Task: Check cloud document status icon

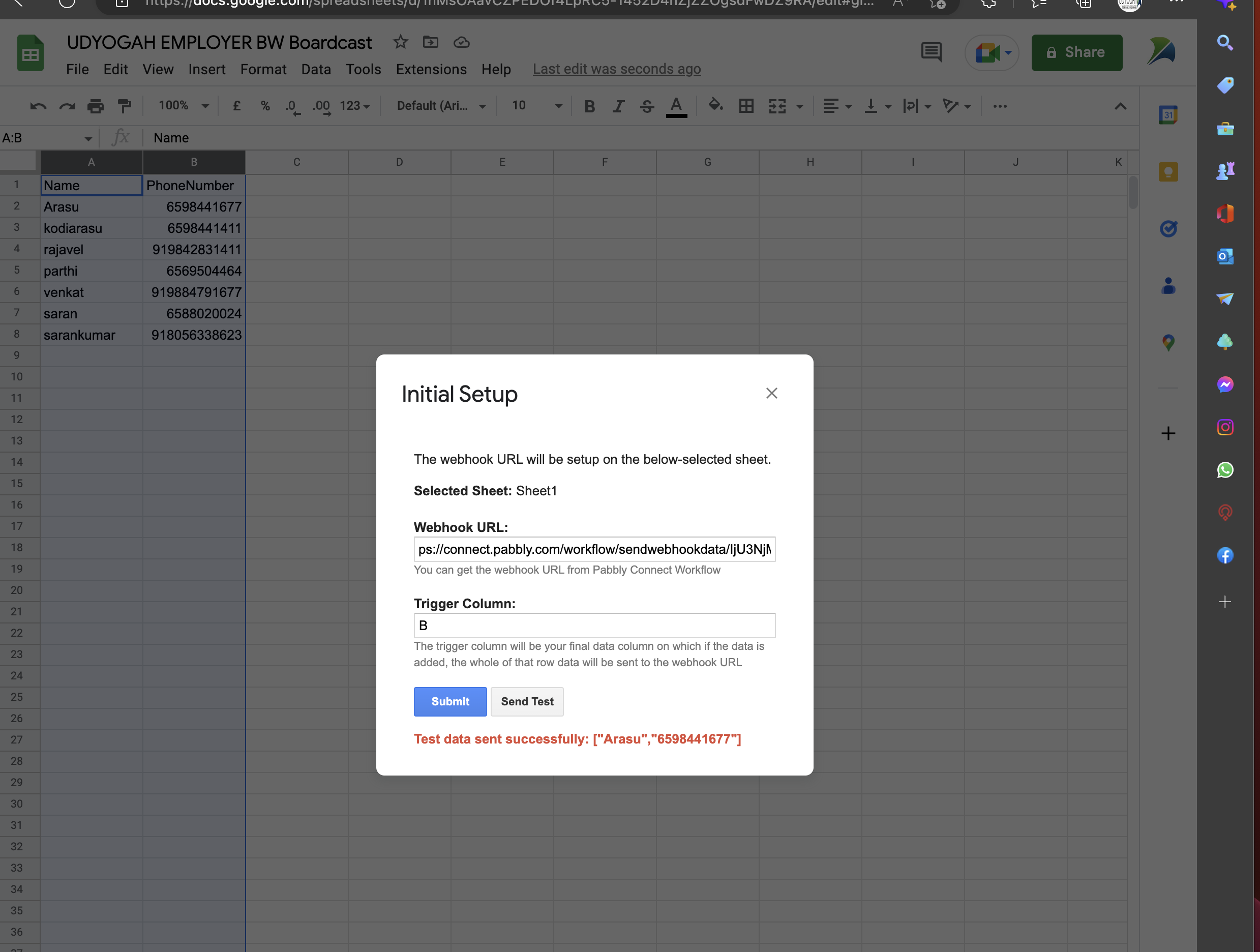Action: (x=461, y=42)
